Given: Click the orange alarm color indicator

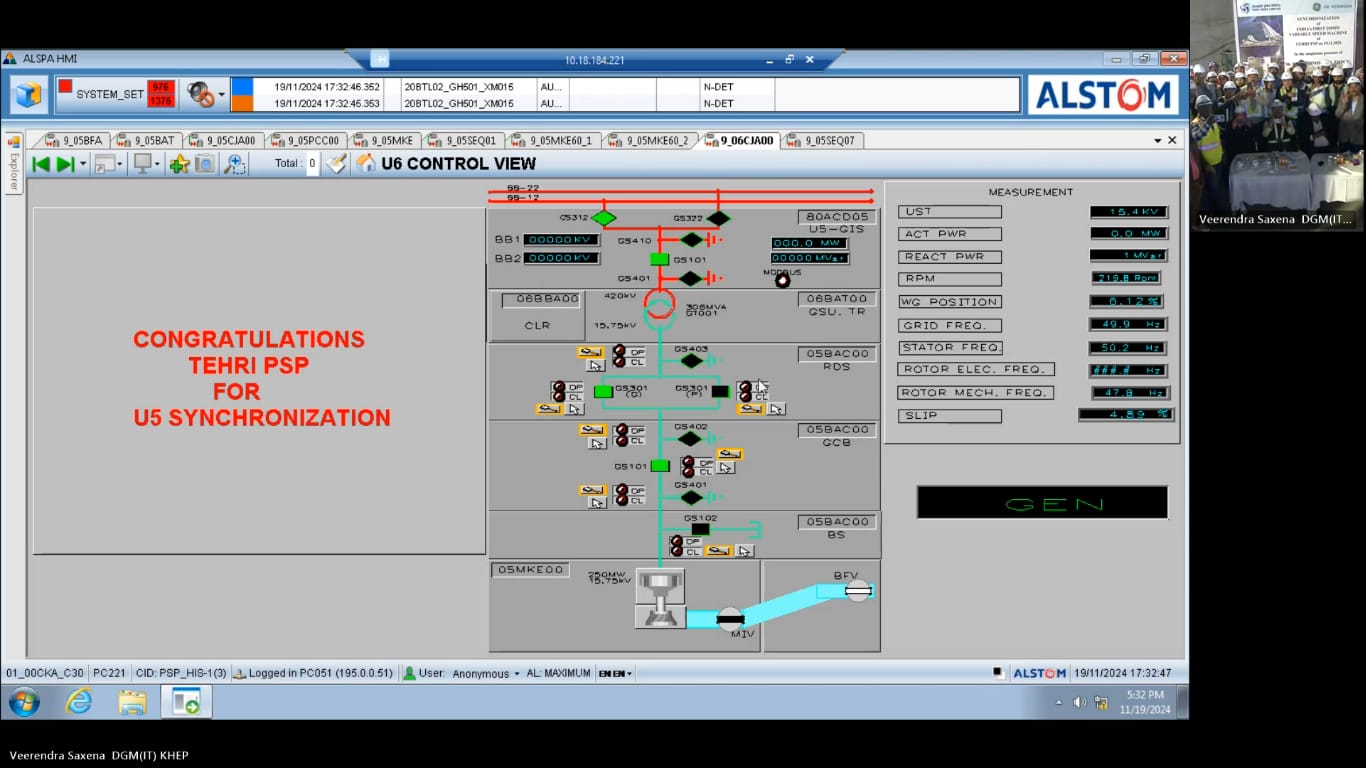Looking at the screenshot, I should click(242, 103).
